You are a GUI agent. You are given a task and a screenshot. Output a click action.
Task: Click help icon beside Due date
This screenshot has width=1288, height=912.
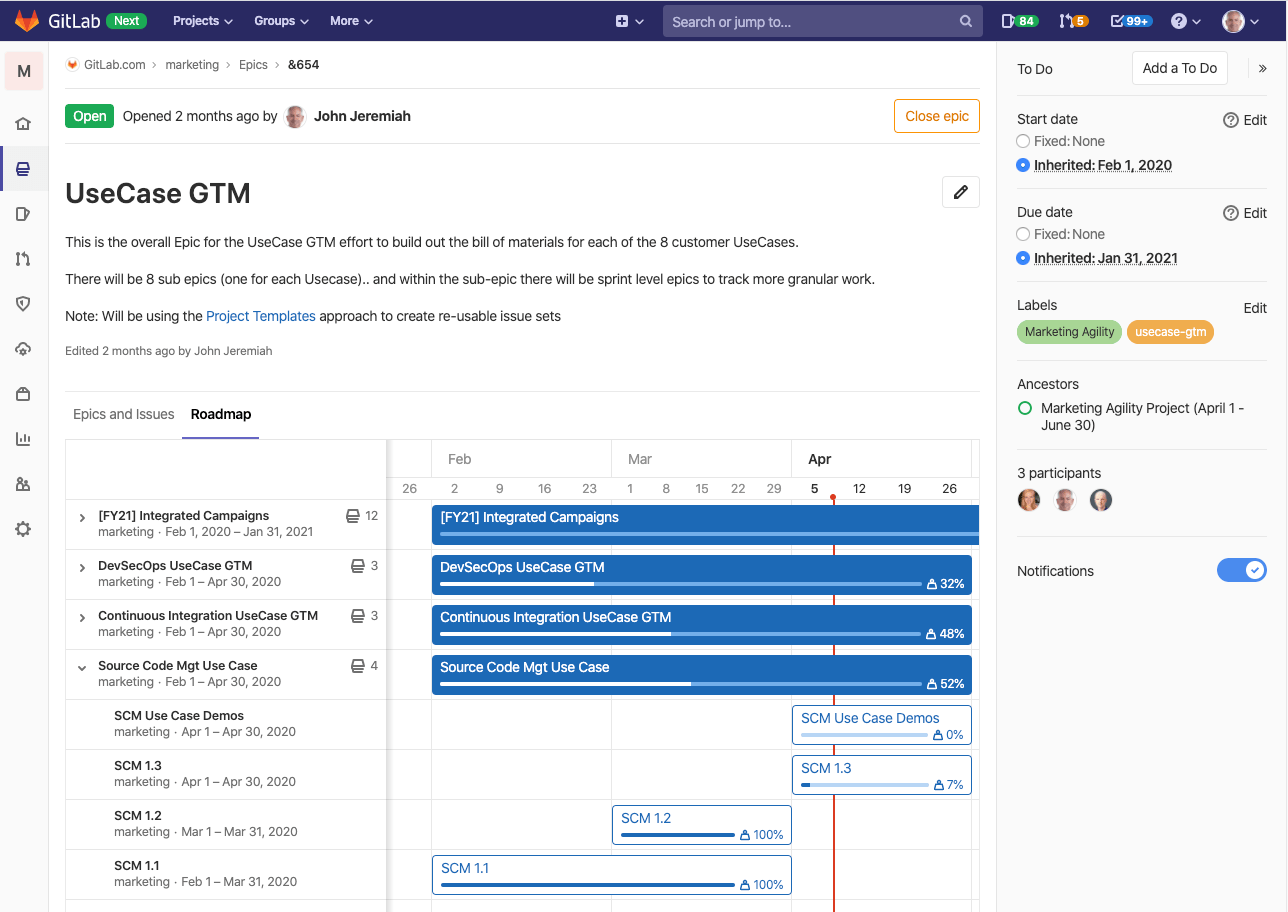pos(1231,213)
